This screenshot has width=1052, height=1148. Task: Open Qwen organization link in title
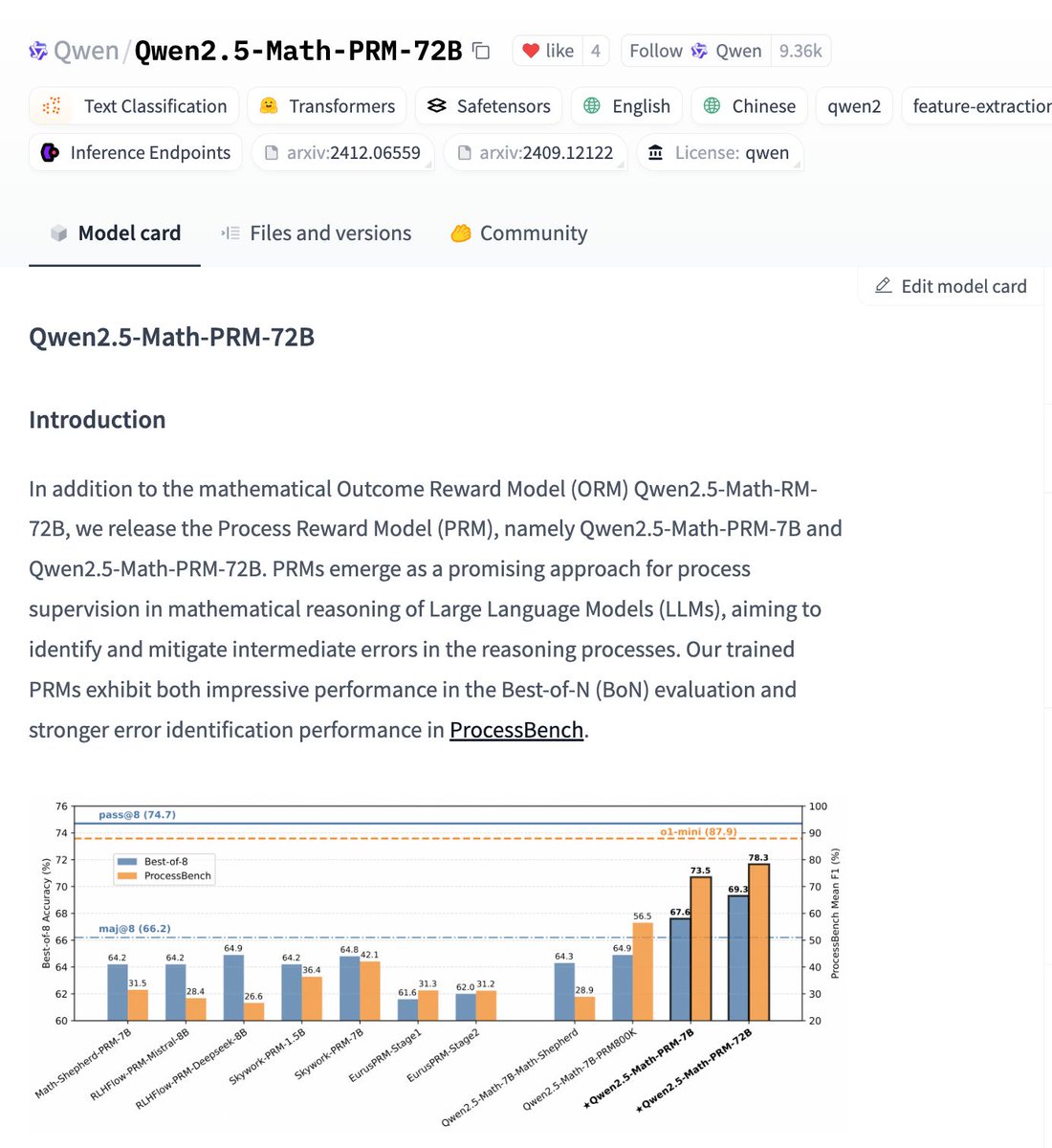(86, 51)
